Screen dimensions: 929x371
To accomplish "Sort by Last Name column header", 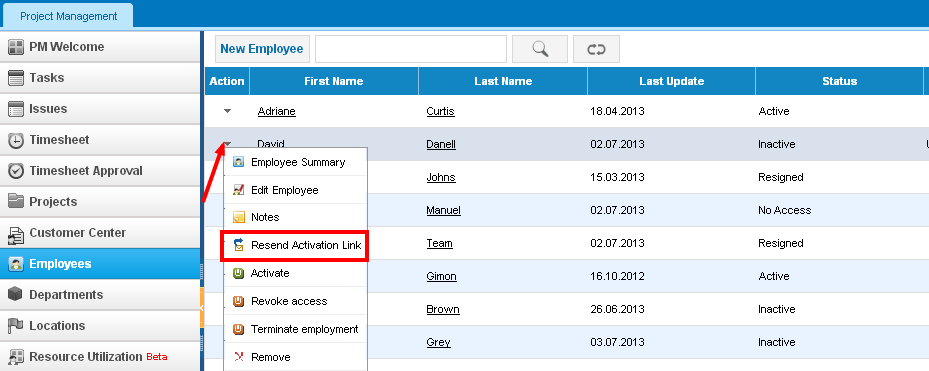I will click(x=503, y=81).
